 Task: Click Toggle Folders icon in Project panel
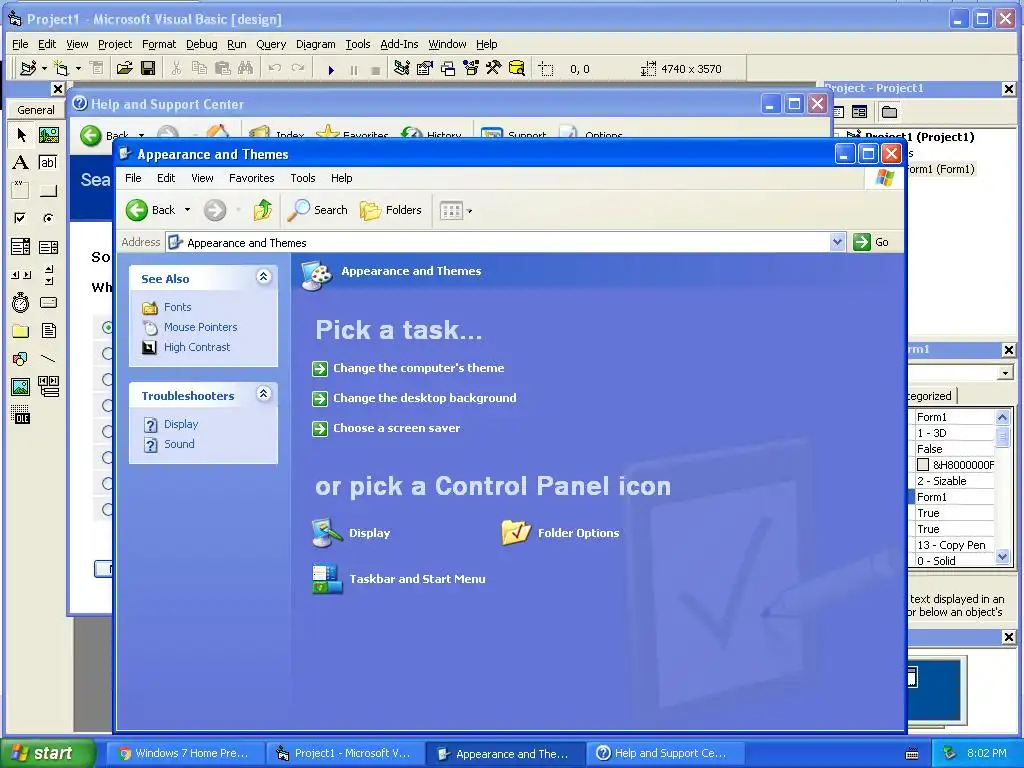pos(889,112)
